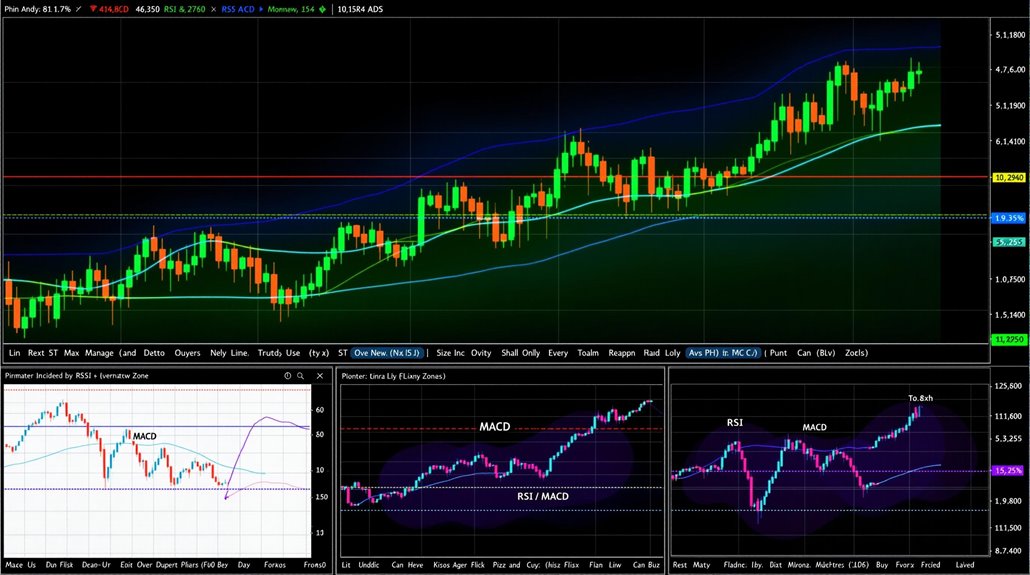Click Rest in the right panel footer
This screenshot has width=1030, height=575.
[680, 564]
